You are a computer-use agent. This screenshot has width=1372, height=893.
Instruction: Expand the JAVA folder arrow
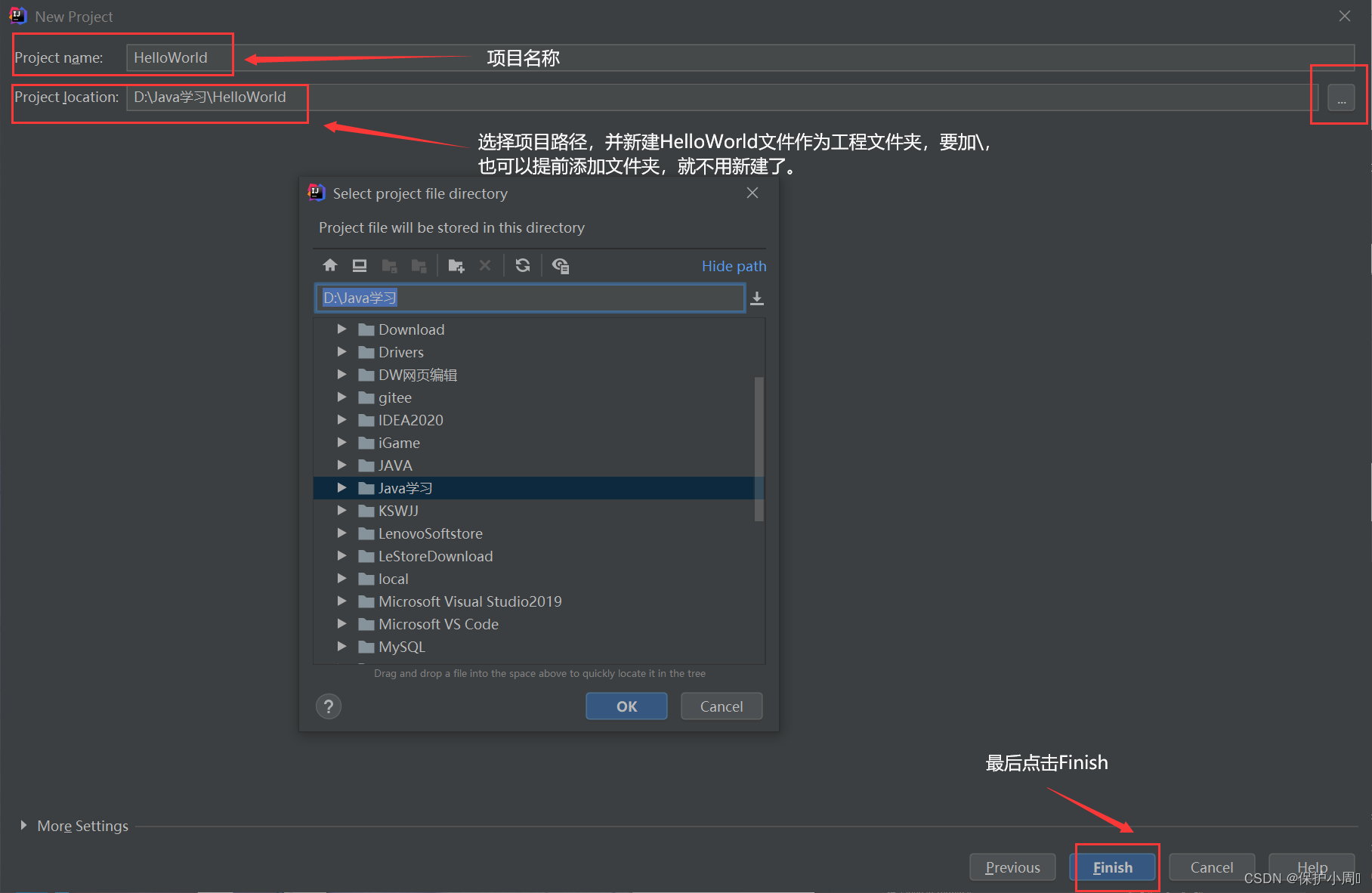point(341,465)
